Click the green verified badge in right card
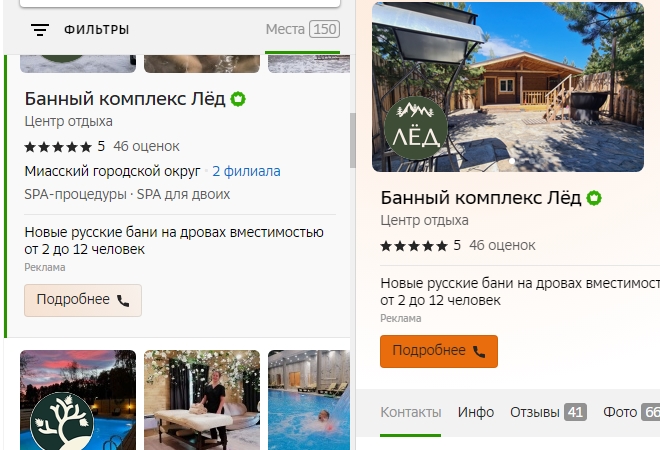This screenshot has height=450, width=660. (x=594, y=198)
